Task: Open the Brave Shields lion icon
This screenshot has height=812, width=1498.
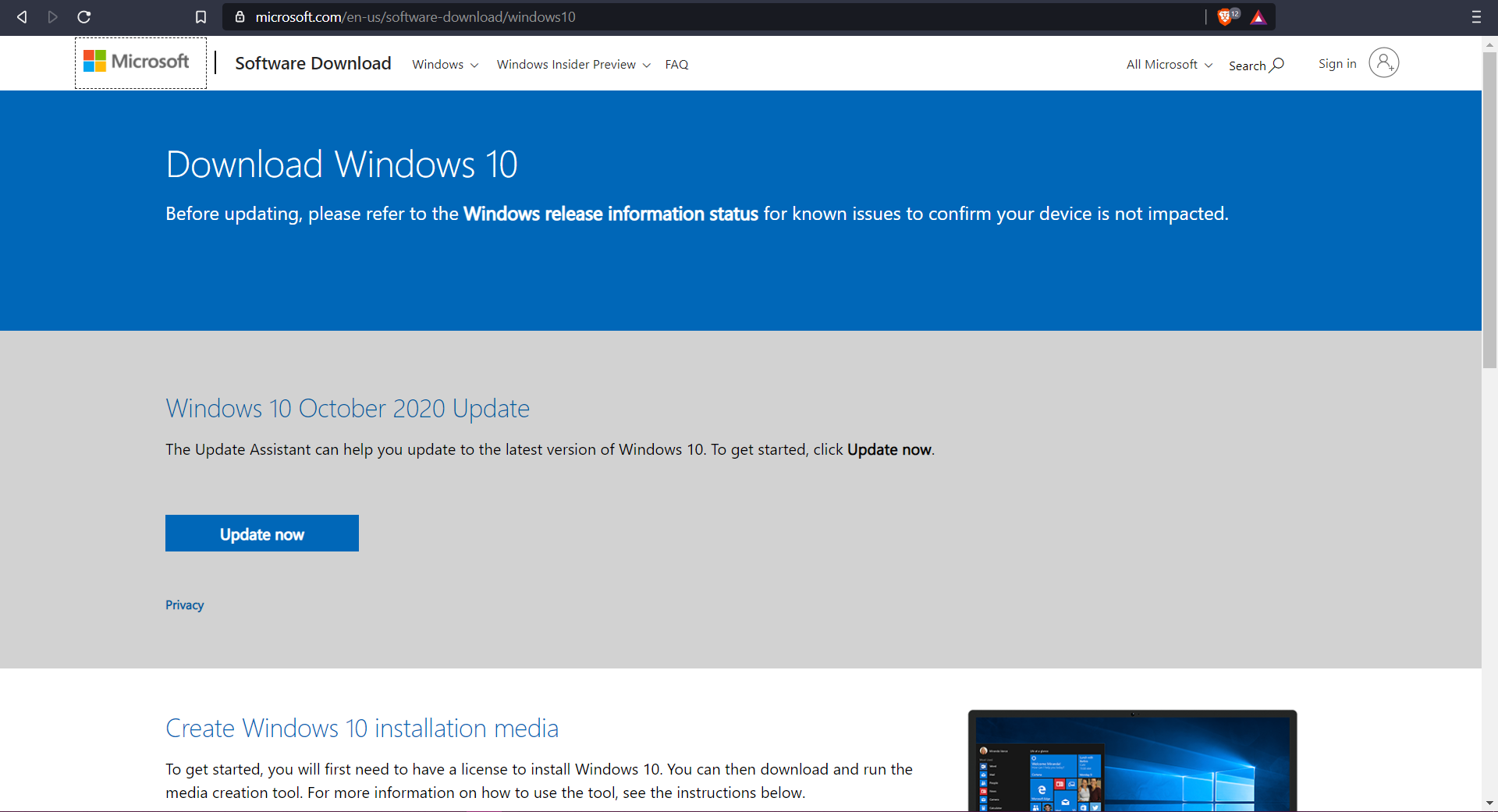Action: click(1225, 17)
